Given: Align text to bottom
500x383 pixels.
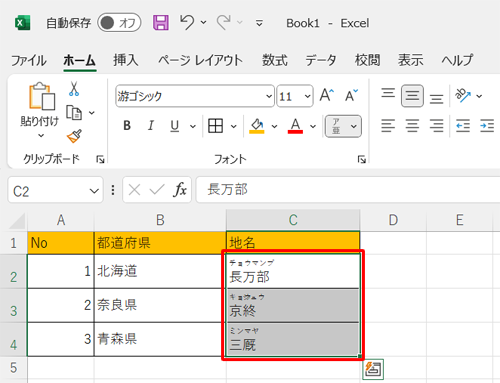Looking at the screenshot, I should (x=436, y=99).
